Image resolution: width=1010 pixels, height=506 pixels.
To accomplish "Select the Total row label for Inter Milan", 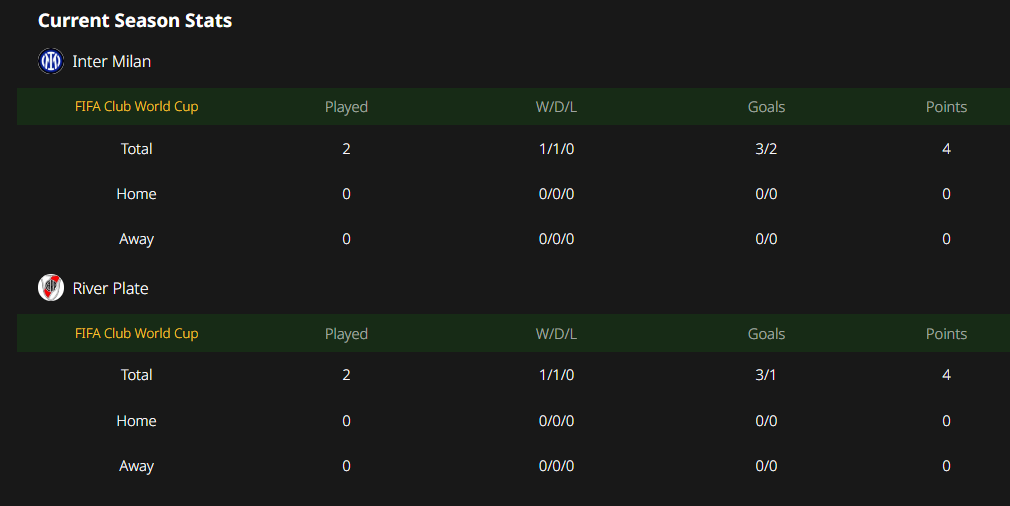I will (137, 149).
